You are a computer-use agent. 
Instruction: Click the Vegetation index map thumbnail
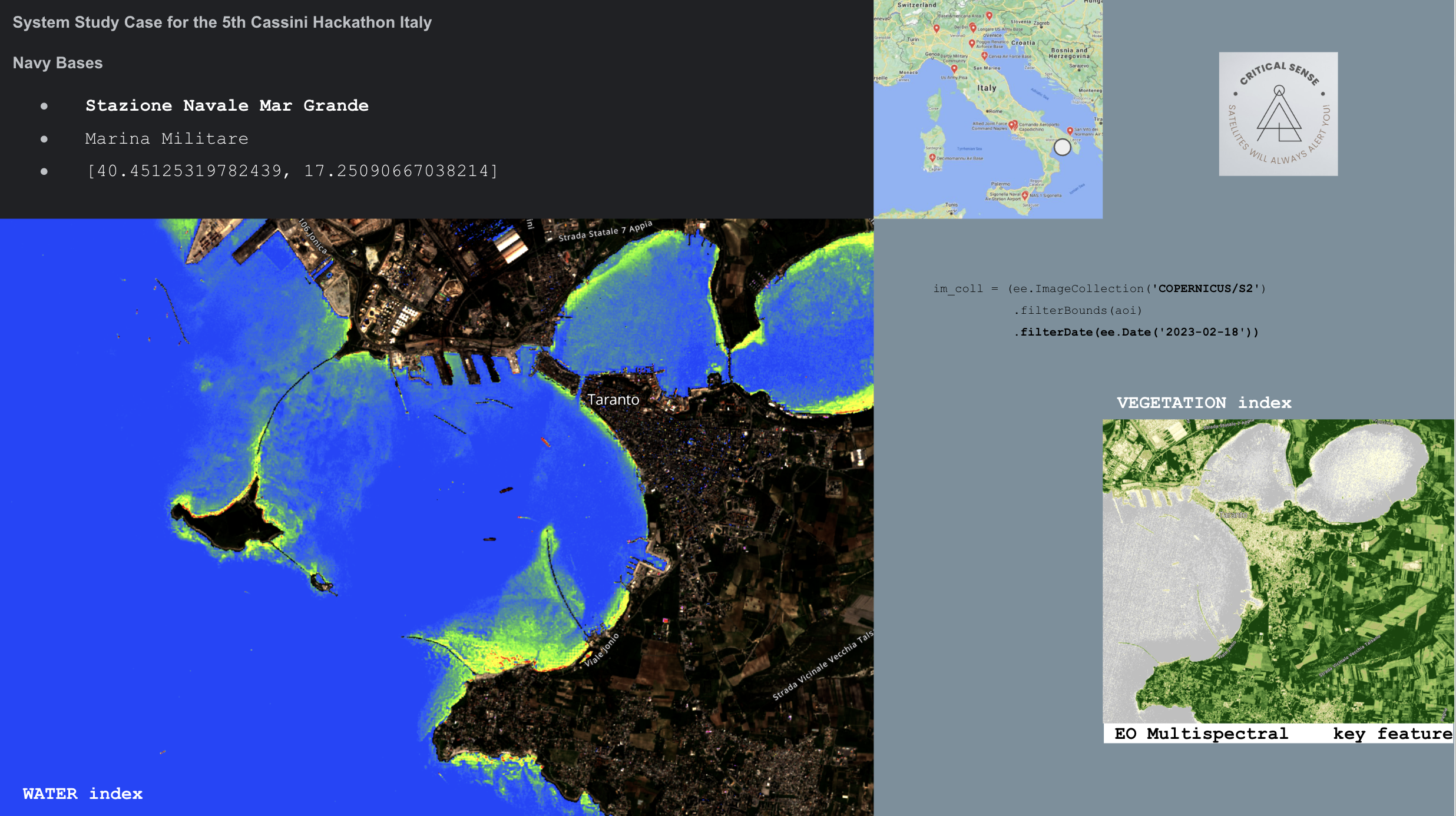tap(1278, 570)
